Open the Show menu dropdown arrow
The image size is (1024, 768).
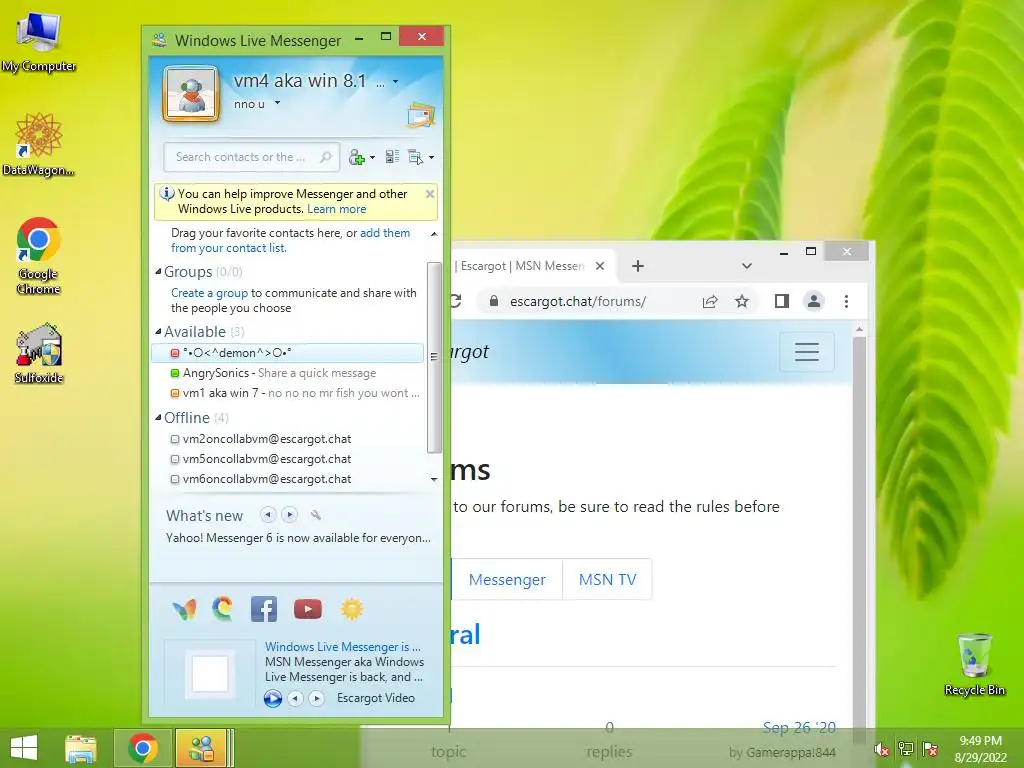431,157
